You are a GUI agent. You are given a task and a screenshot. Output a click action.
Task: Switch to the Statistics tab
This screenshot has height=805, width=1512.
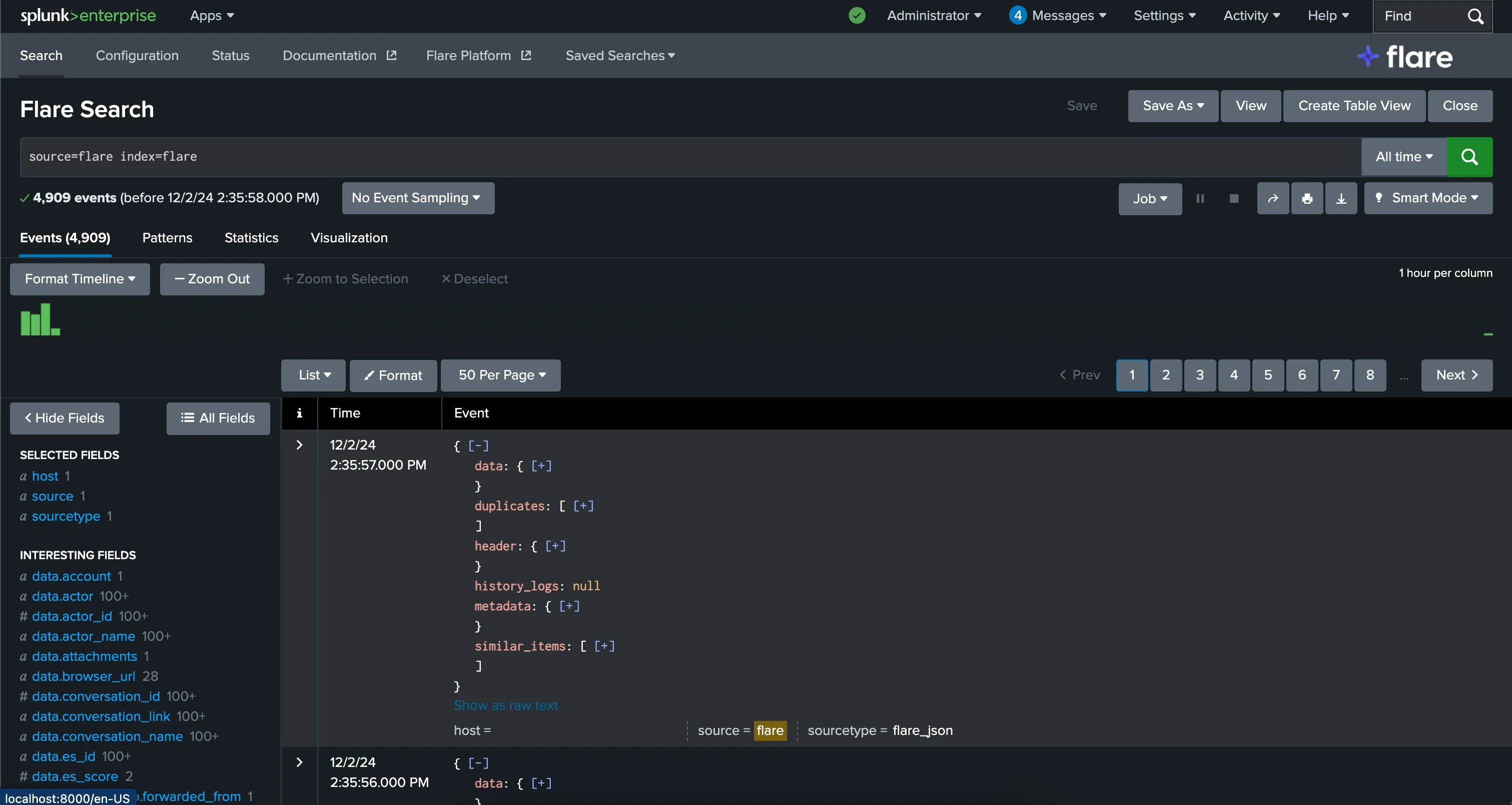(251, 238)
